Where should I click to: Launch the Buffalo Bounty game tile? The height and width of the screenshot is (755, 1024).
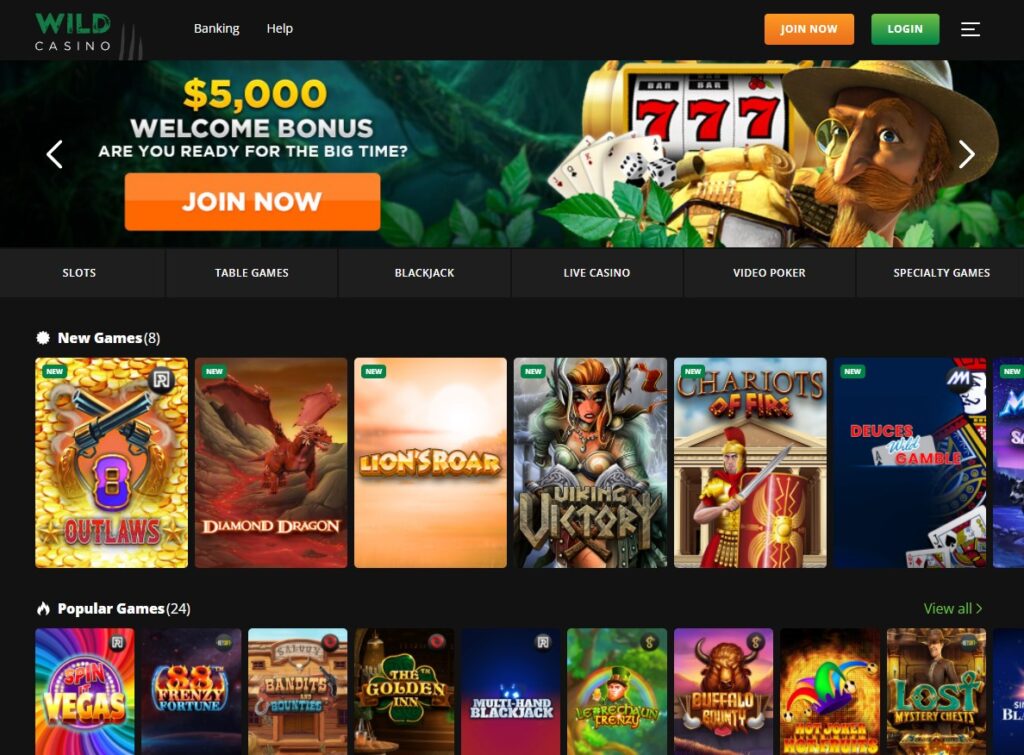click(724, 692)
